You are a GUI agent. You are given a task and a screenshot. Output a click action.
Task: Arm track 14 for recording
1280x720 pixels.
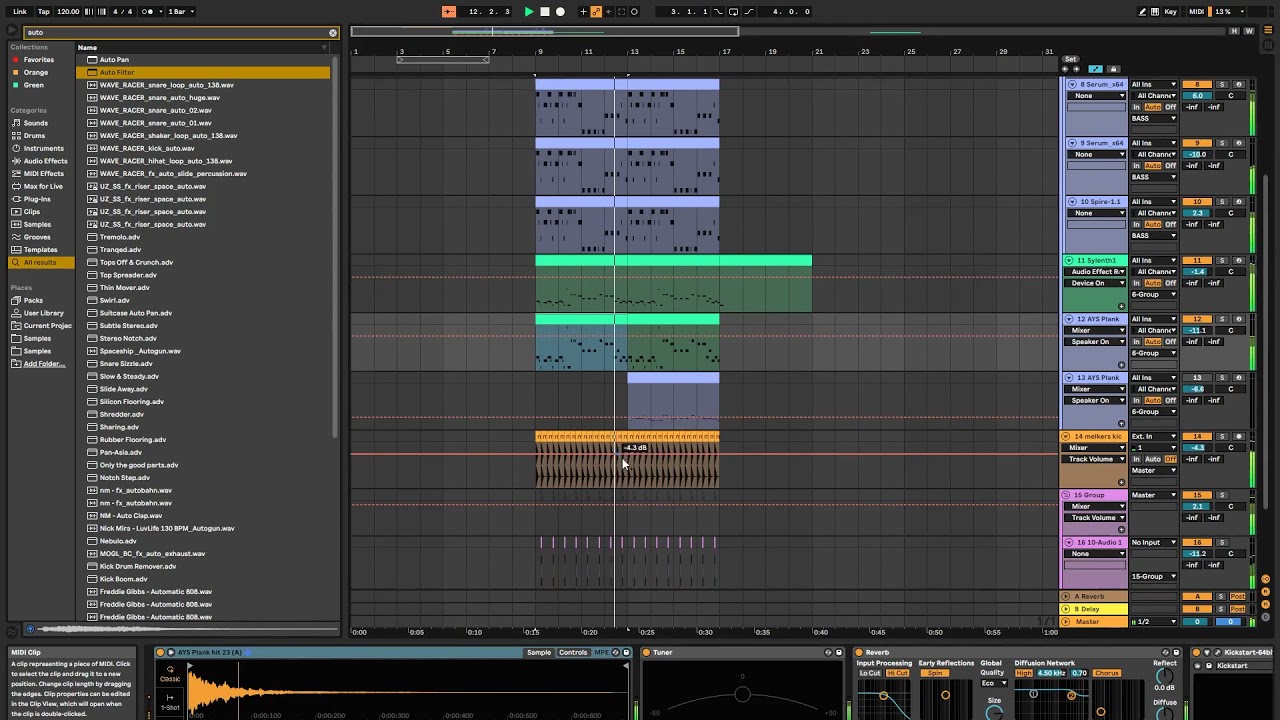coord(1239,436)
